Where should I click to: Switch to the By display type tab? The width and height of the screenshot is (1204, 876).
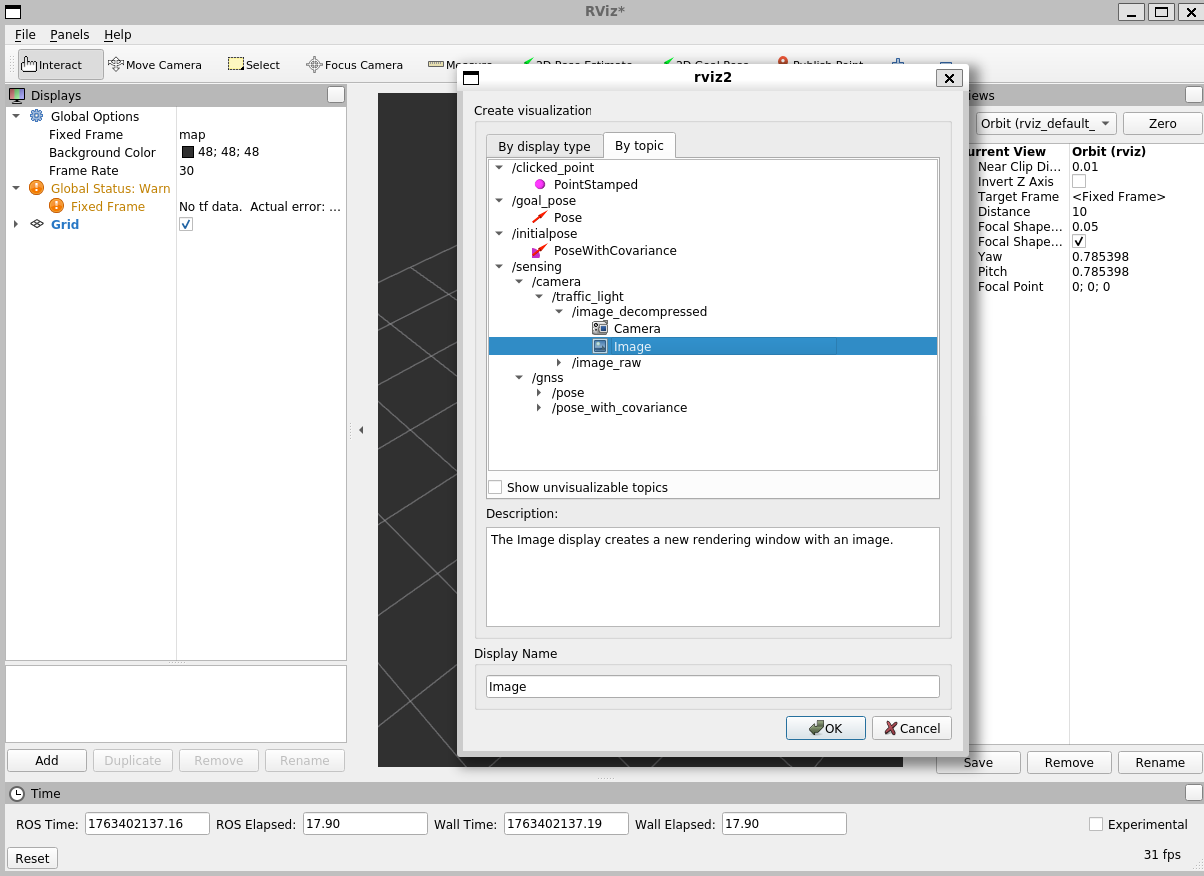click(544, 146)
